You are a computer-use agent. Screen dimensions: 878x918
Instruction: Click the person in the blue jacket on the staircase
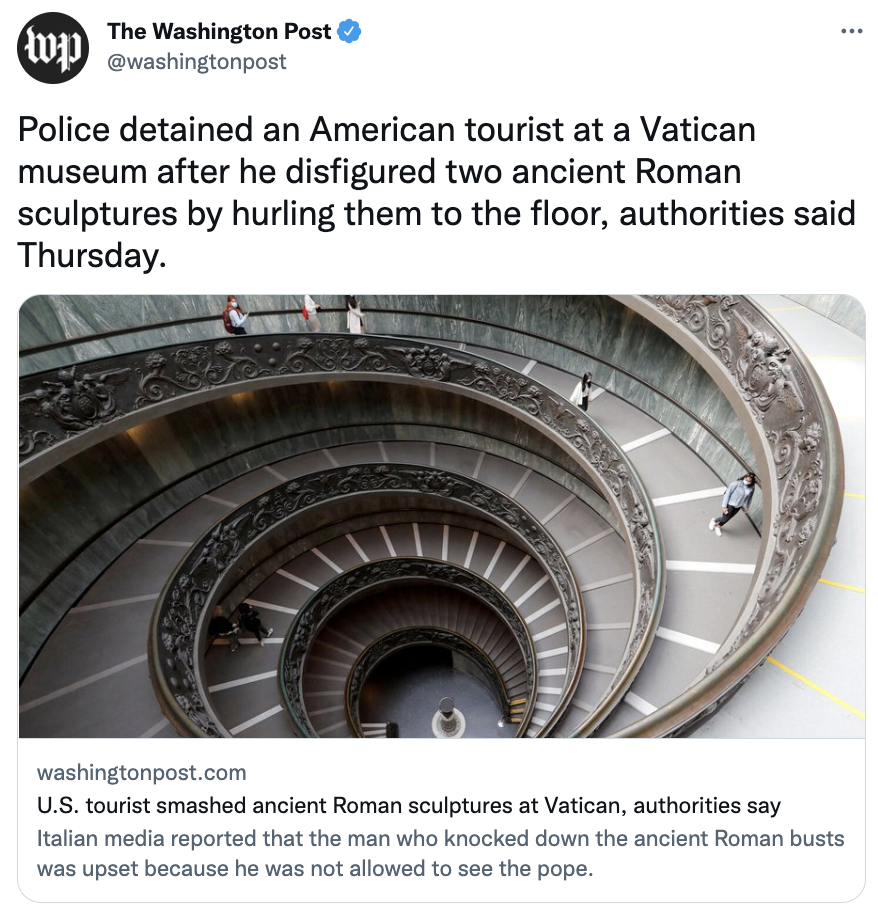pos(733,503)
